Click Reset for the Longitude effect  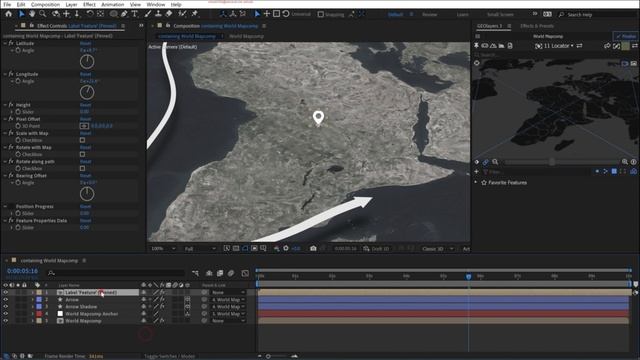click(85, 74)
